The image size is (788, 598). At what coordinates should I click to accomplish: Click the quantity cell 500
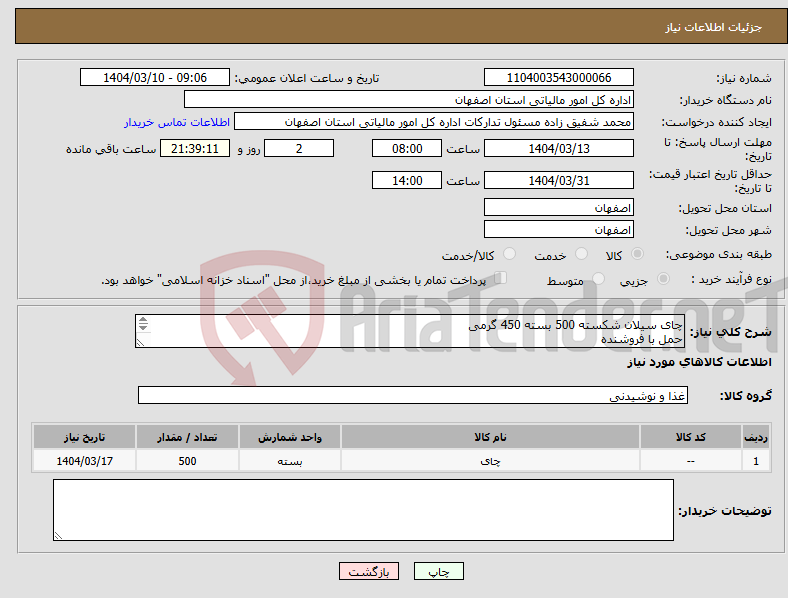pyautogui.click(x=187, y=461)
